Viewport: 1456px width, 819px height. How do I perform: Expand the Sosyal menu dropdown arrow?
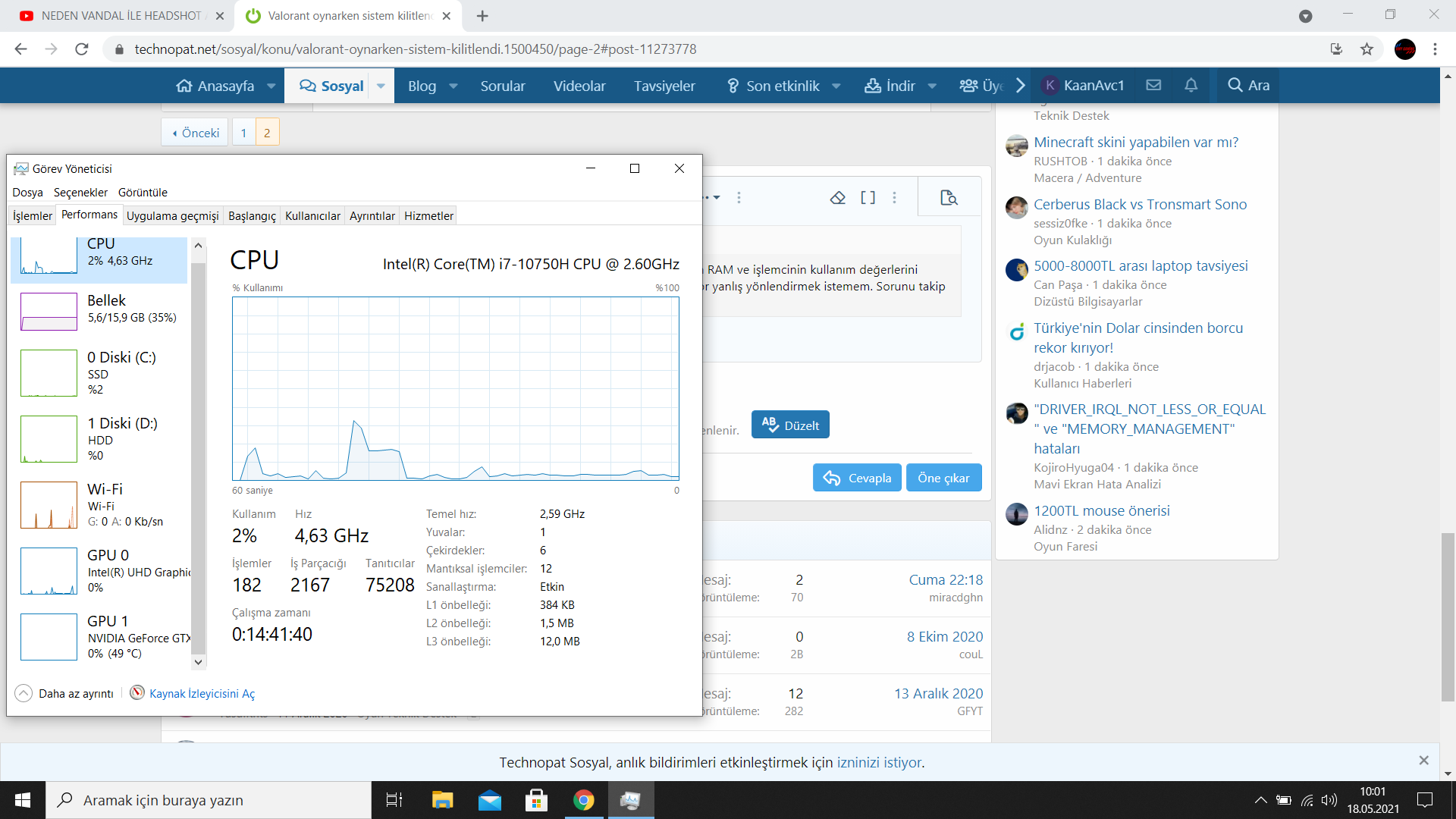click(381, 86)
